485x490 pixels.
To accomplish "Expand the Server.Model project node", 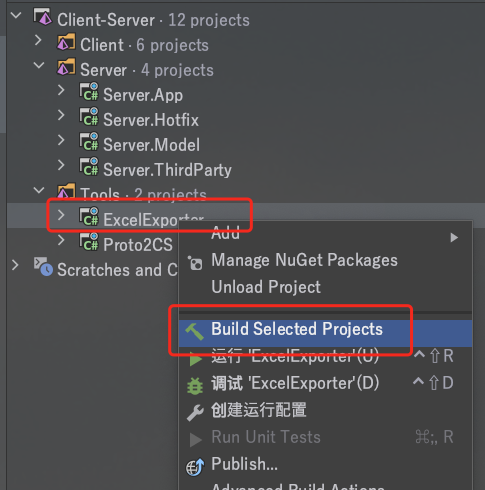I will 61,140.
